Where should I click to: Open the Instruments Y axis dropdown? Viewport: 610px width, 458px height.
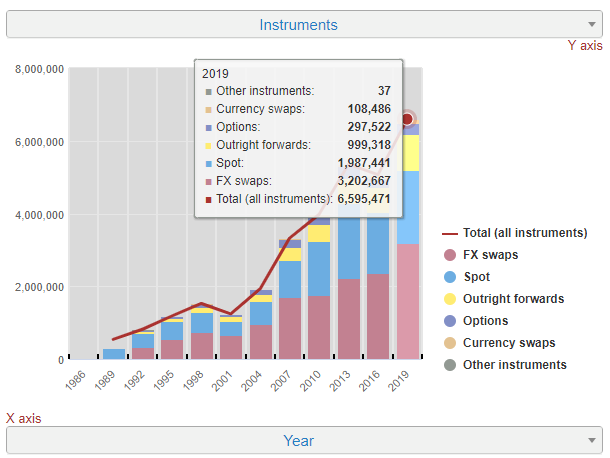(x=304, y=25)
